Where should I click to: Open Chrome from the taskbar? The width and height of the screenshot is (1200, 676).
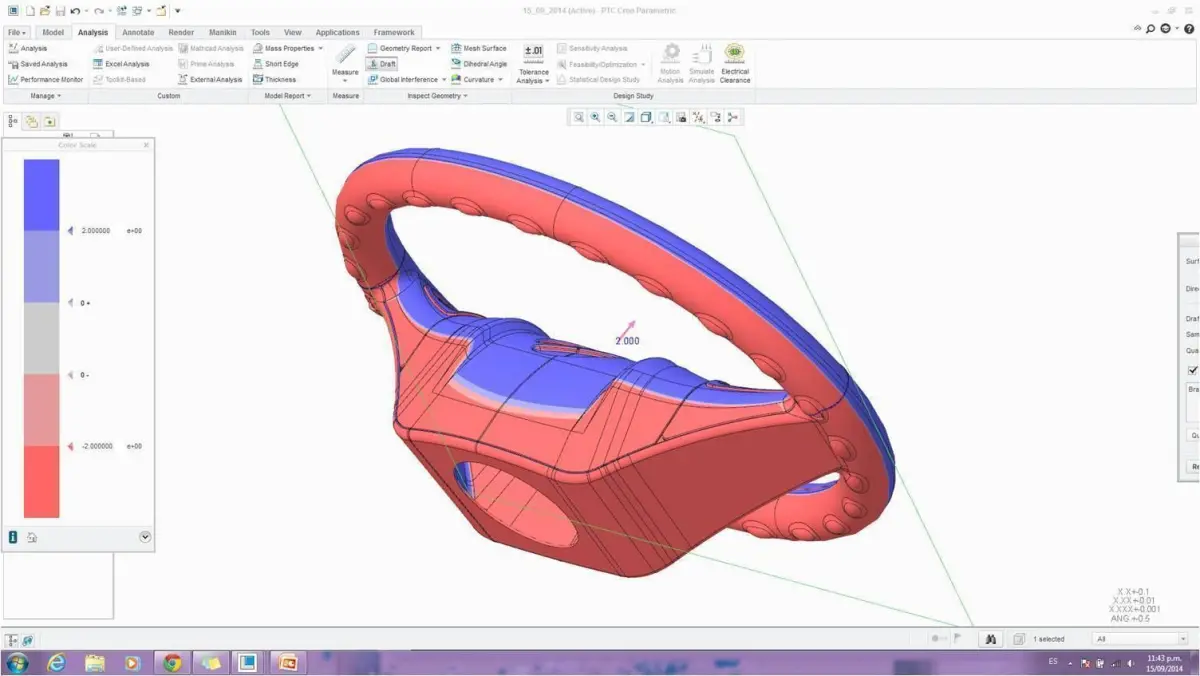(172, 662)
